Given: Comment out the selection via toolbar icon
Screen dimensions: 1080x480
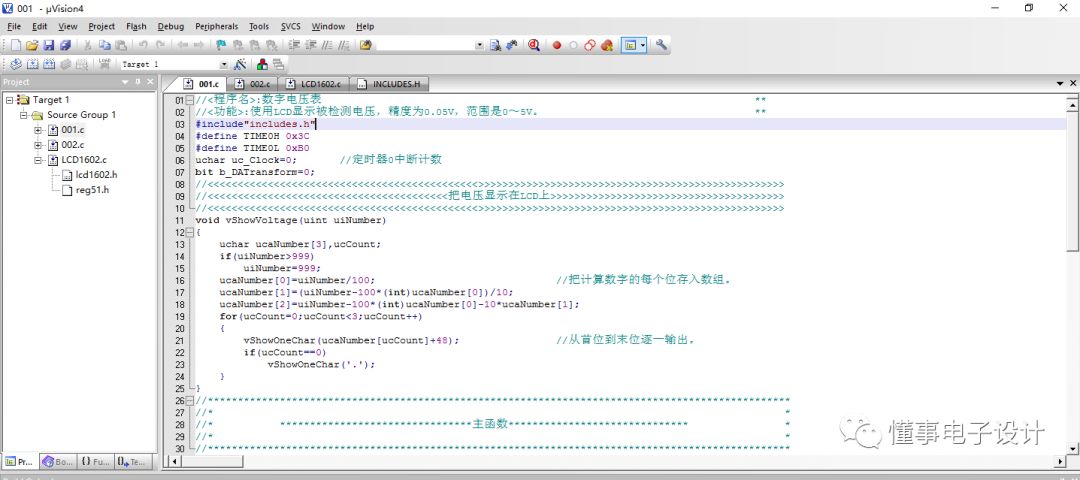Looking at the screenshot, I should pos(327,45).
